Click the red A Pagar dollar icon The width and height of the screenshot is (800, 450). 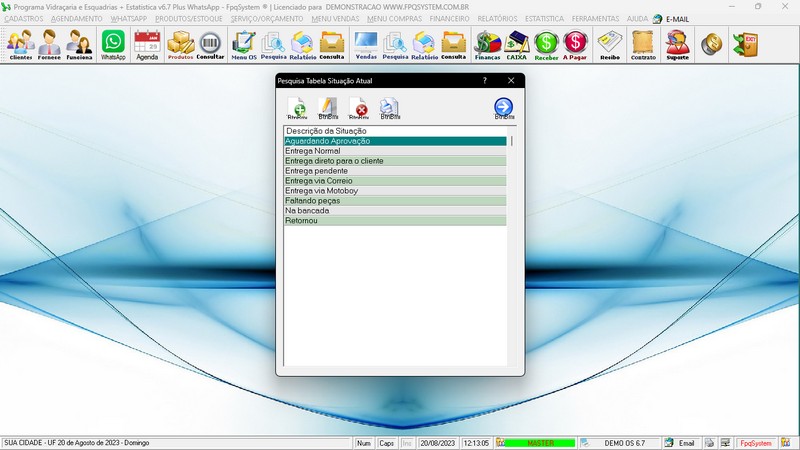pos(575,45)
